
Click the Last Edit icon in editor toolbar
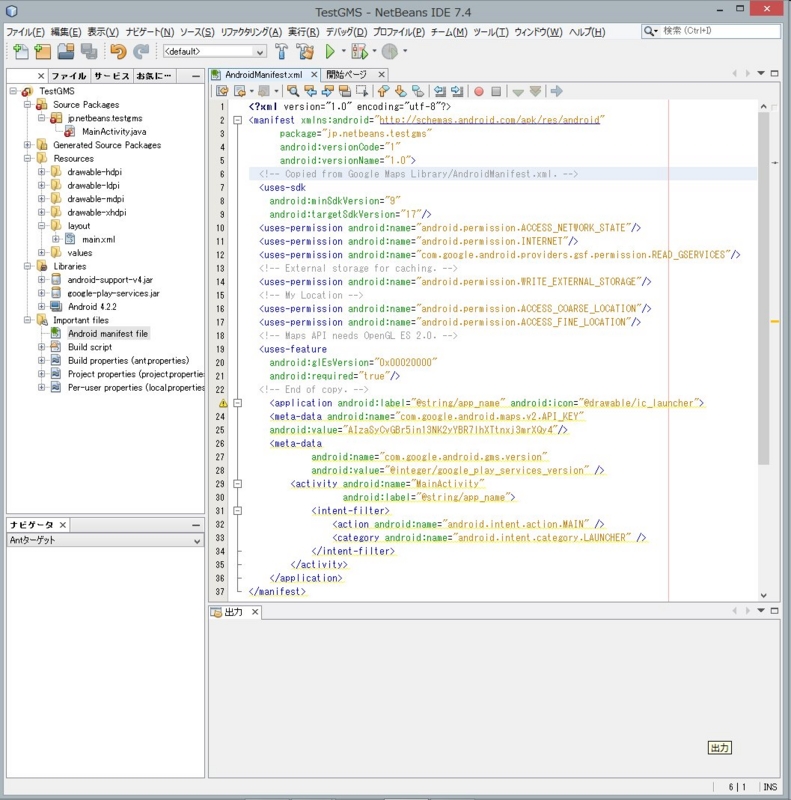(x=222, y=91)
